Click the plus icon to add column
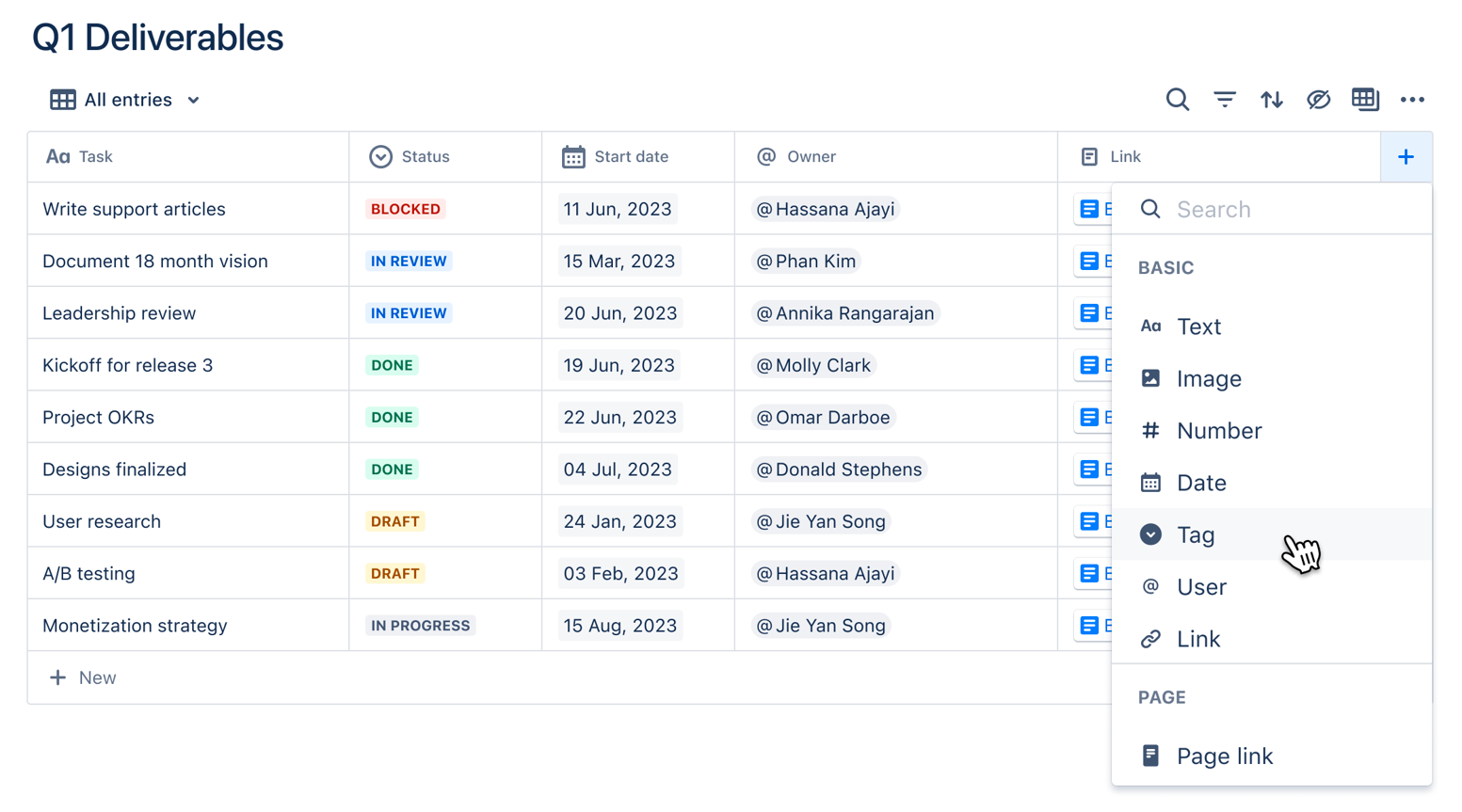The image size is (1462, 812). [x=1406, y=157]
